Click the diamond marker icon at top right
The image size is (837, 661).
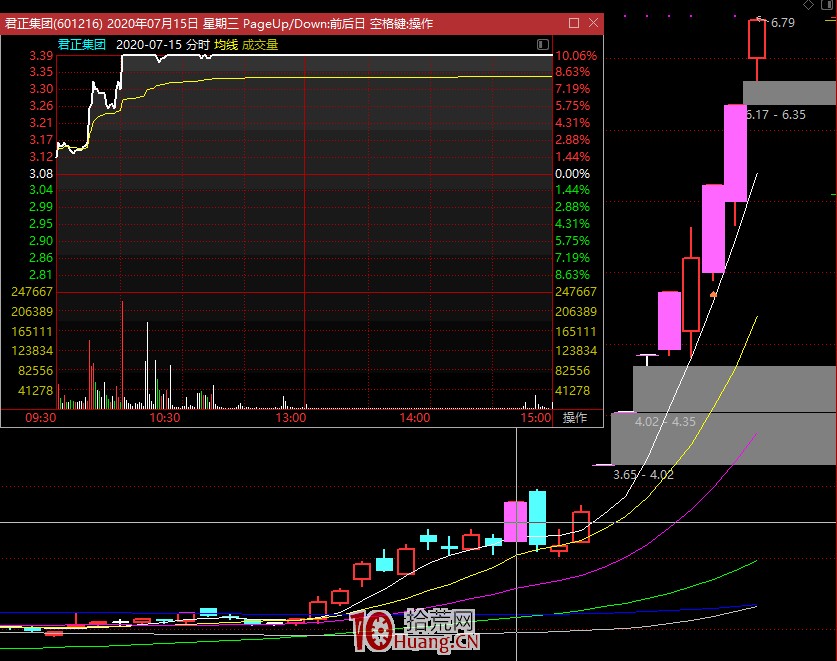tap(808, 6)
